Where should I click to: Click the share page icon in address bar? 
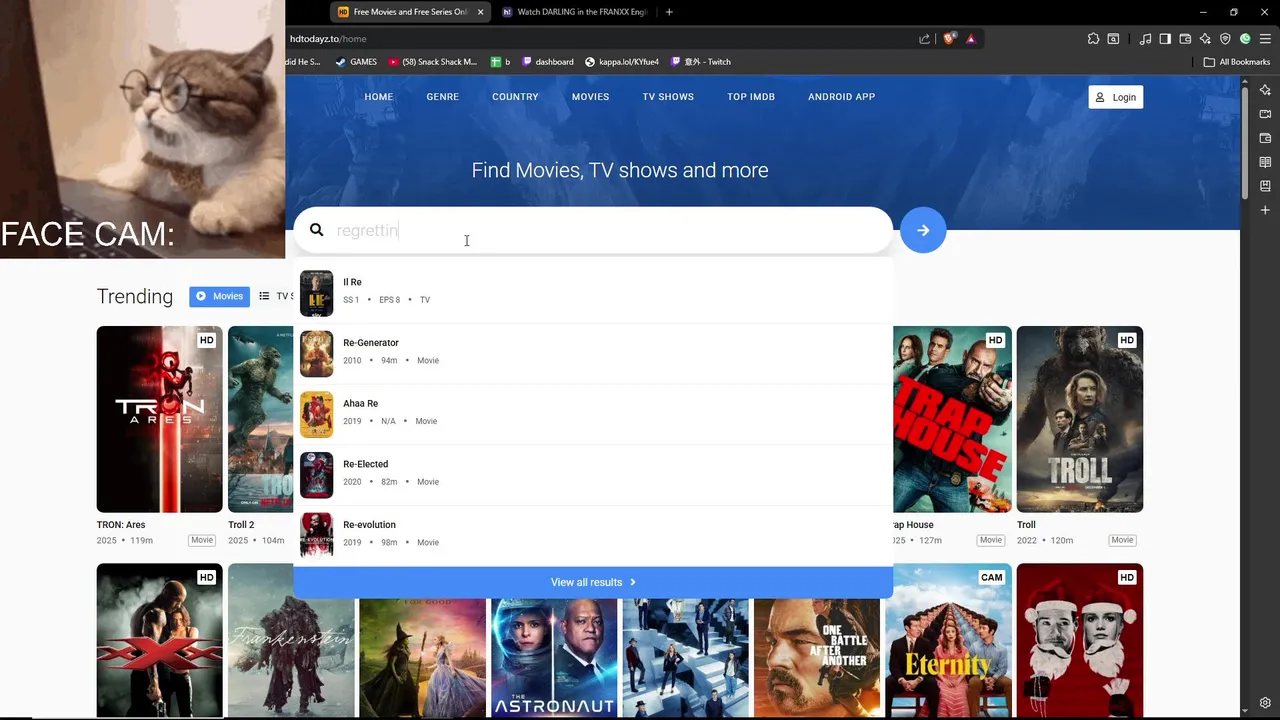(x=924, y=39)
